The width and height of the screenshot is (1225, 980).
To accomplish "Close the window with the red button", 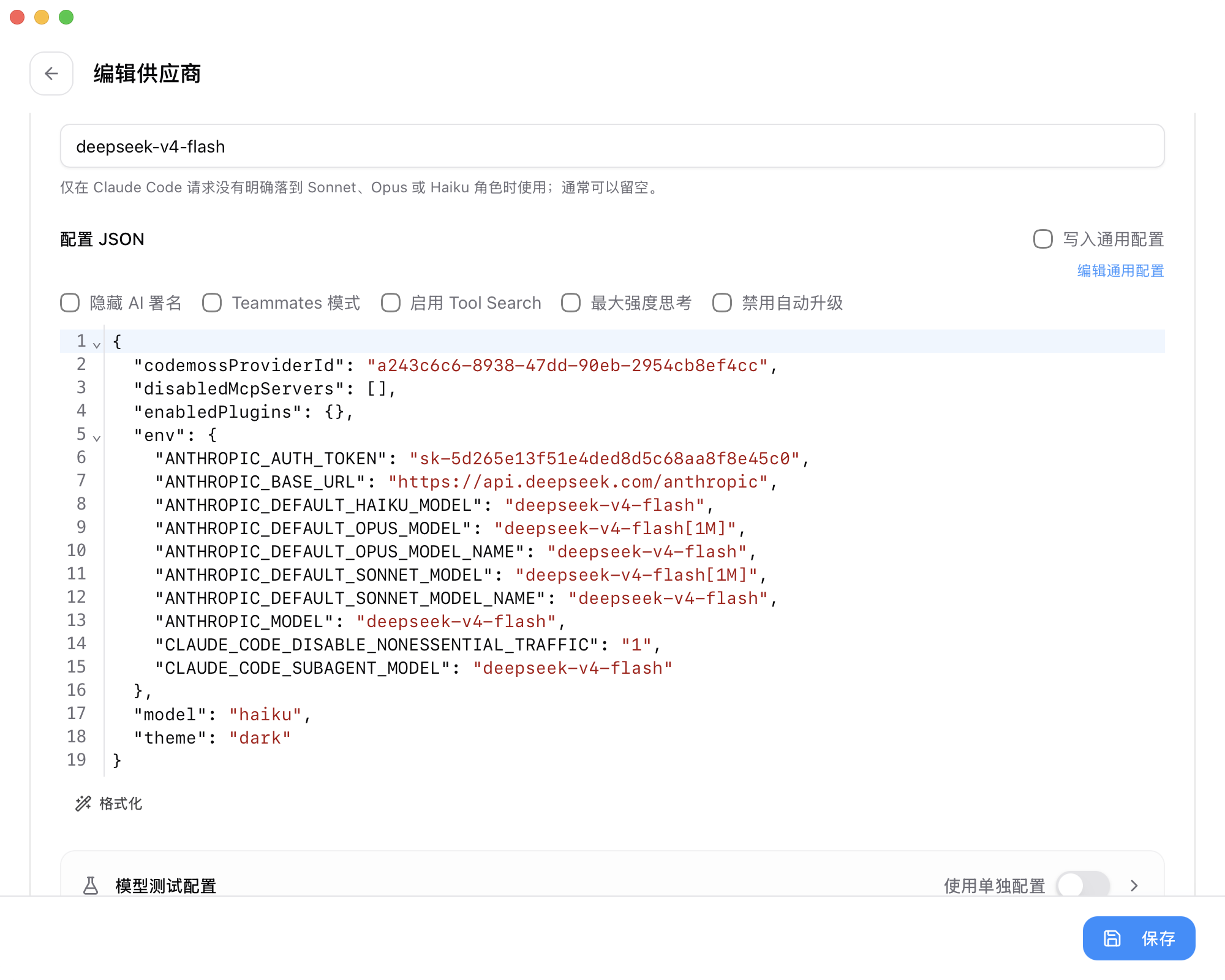I will pyautogui.click(x=17, y=17).
